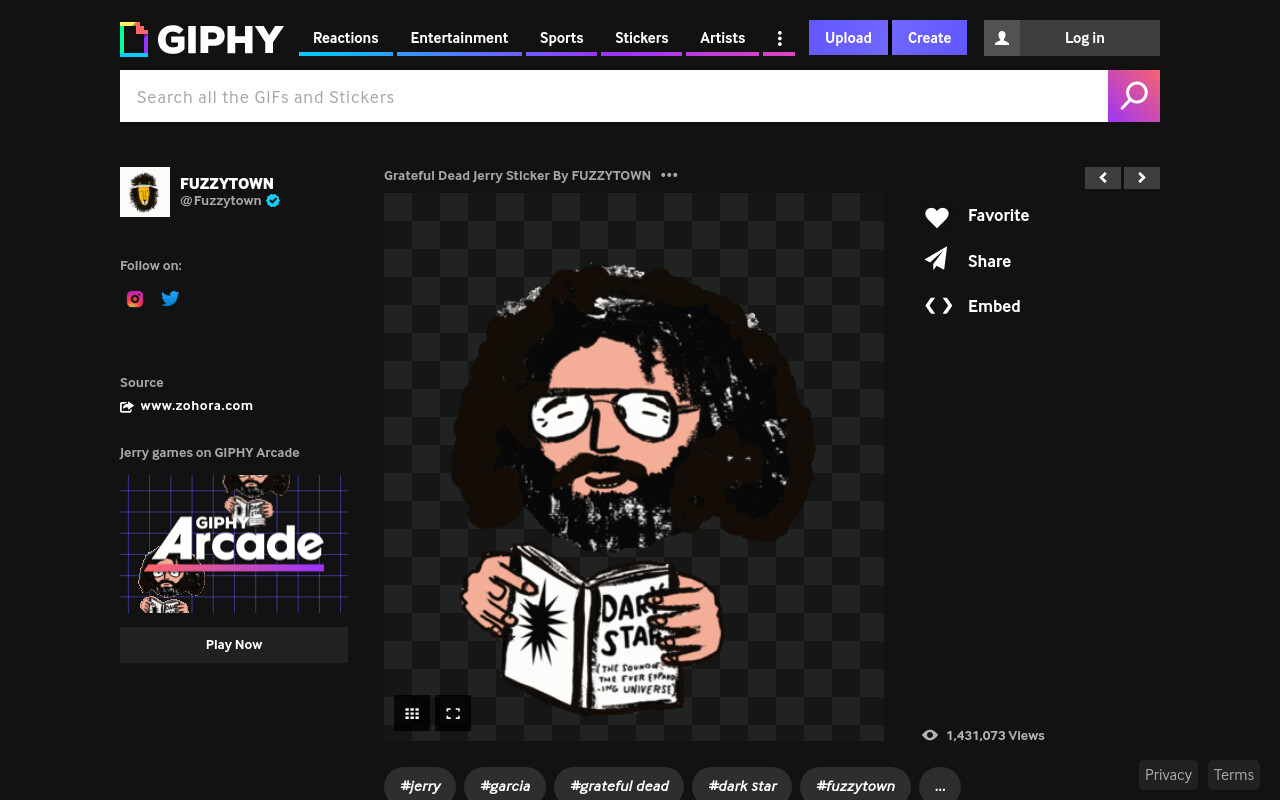Focus the GIF and Sticker search field
The width and height of the screenshot is (1280, 800).
click(614, 96)
